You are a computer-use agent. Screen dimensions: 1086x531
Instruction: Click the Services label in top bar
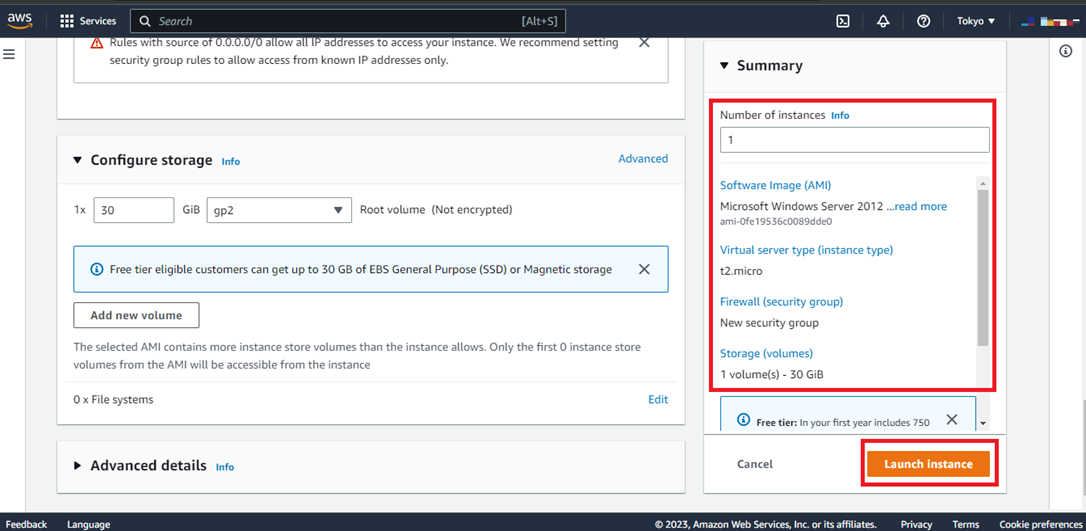pyautogui.click(x=98, y=21)
